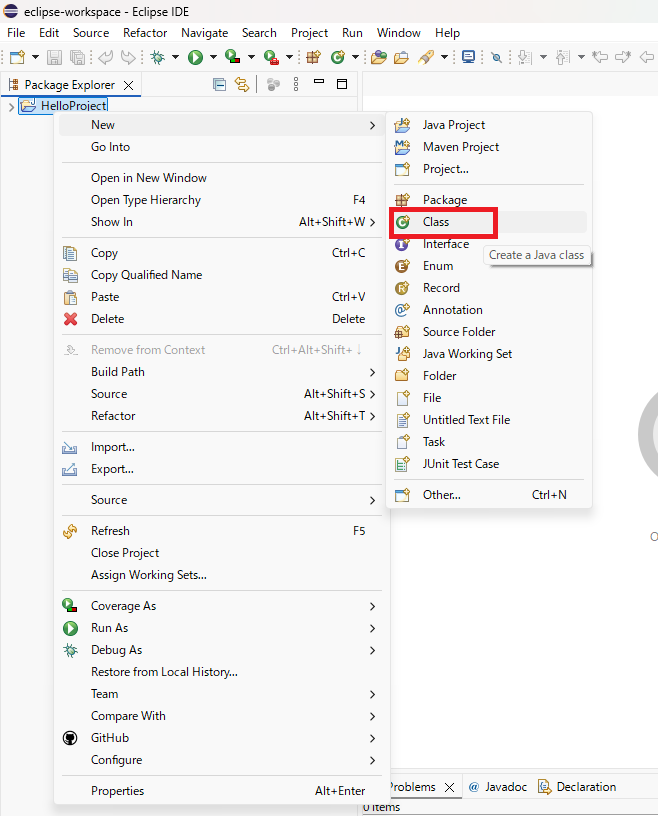Image resolution: width=658 pixels, height=816 pixels.
Task: Click the Redo toolbar arrow
Action: pos(128,57)
